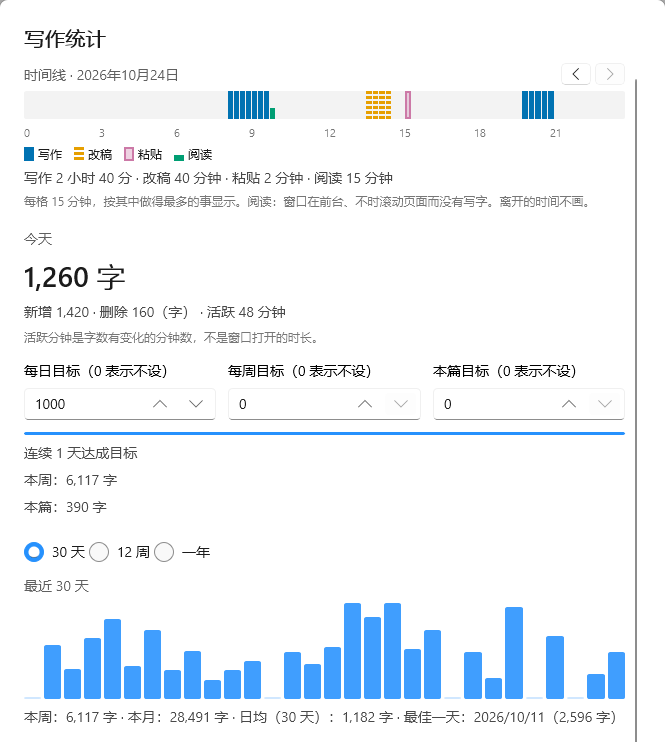Click the 今天 label
Screen dimensions: 665x742
(x=38, y=239)
